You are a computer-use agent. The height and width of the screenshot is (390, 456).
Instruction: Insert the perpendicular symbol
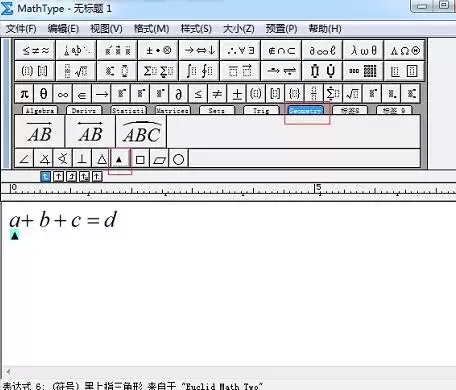tap(82, 160)
